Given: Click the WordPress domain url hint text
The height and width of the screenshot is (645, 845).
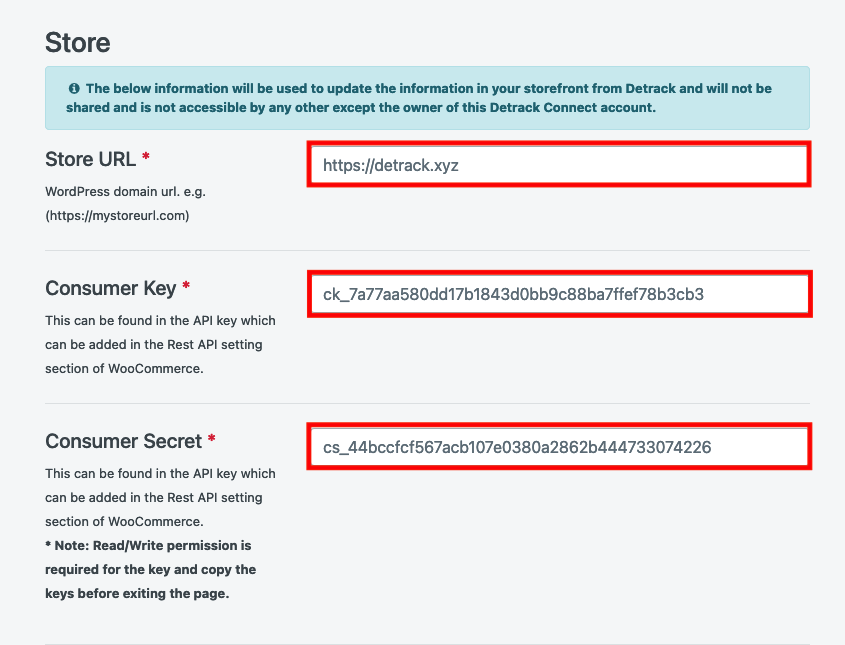Looking at the screenshot, I should (x=126, y=192).
